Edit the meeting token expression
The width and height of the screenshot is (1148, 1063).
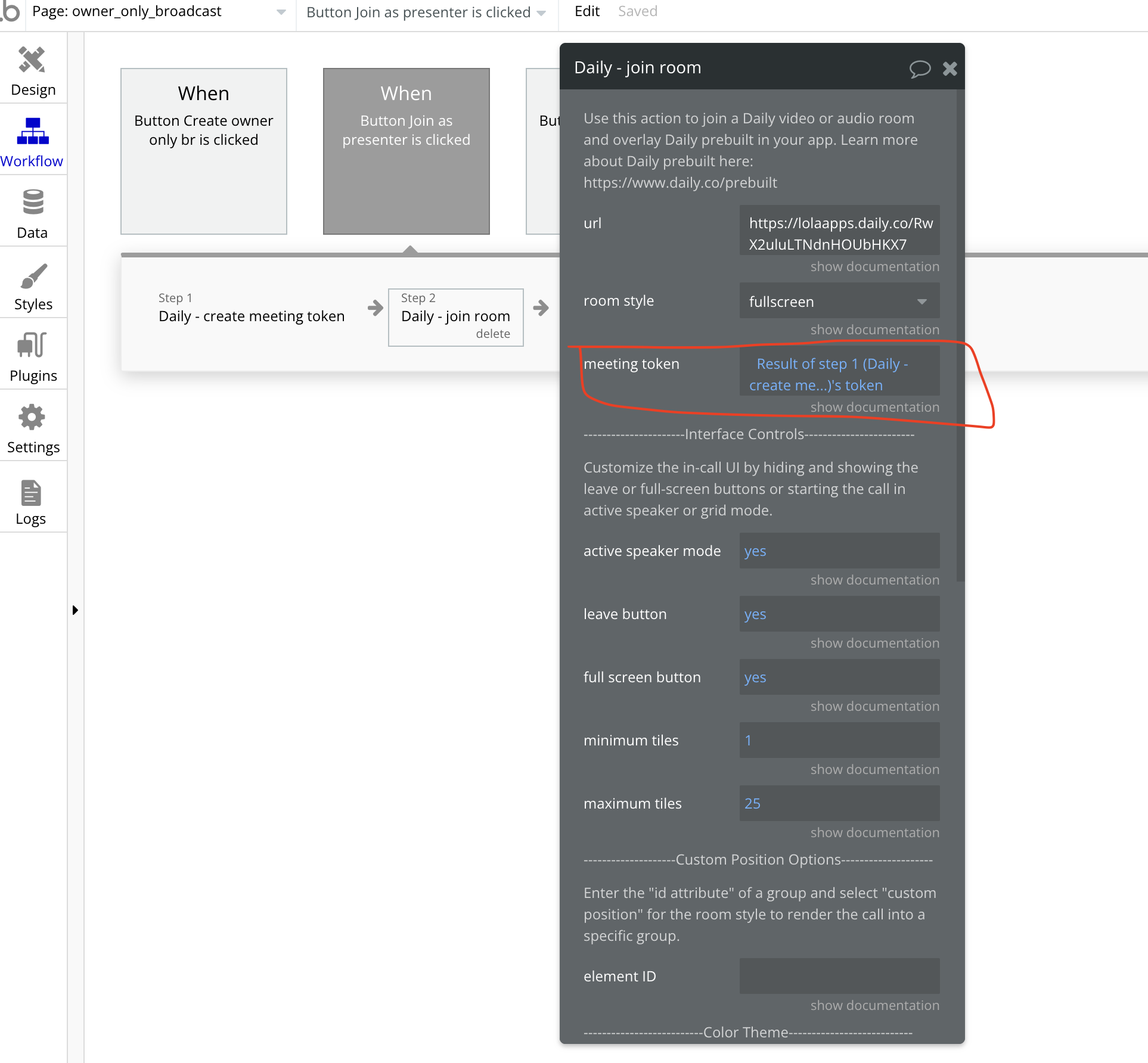click(839, 371)
